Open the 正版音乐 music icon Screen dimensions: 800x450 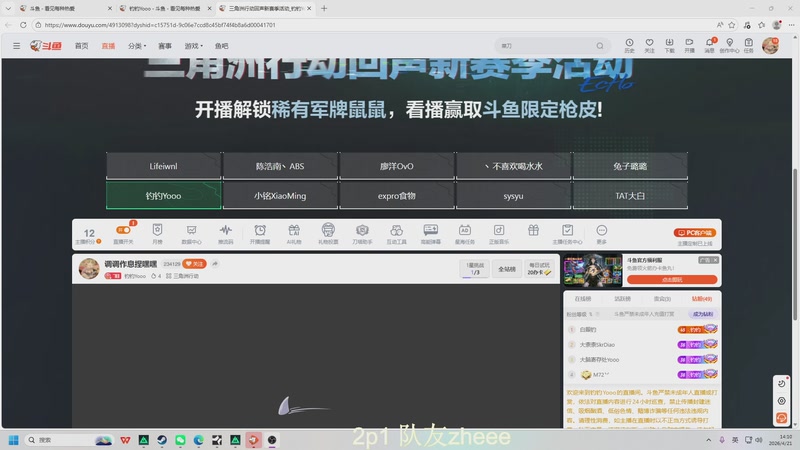499,234
